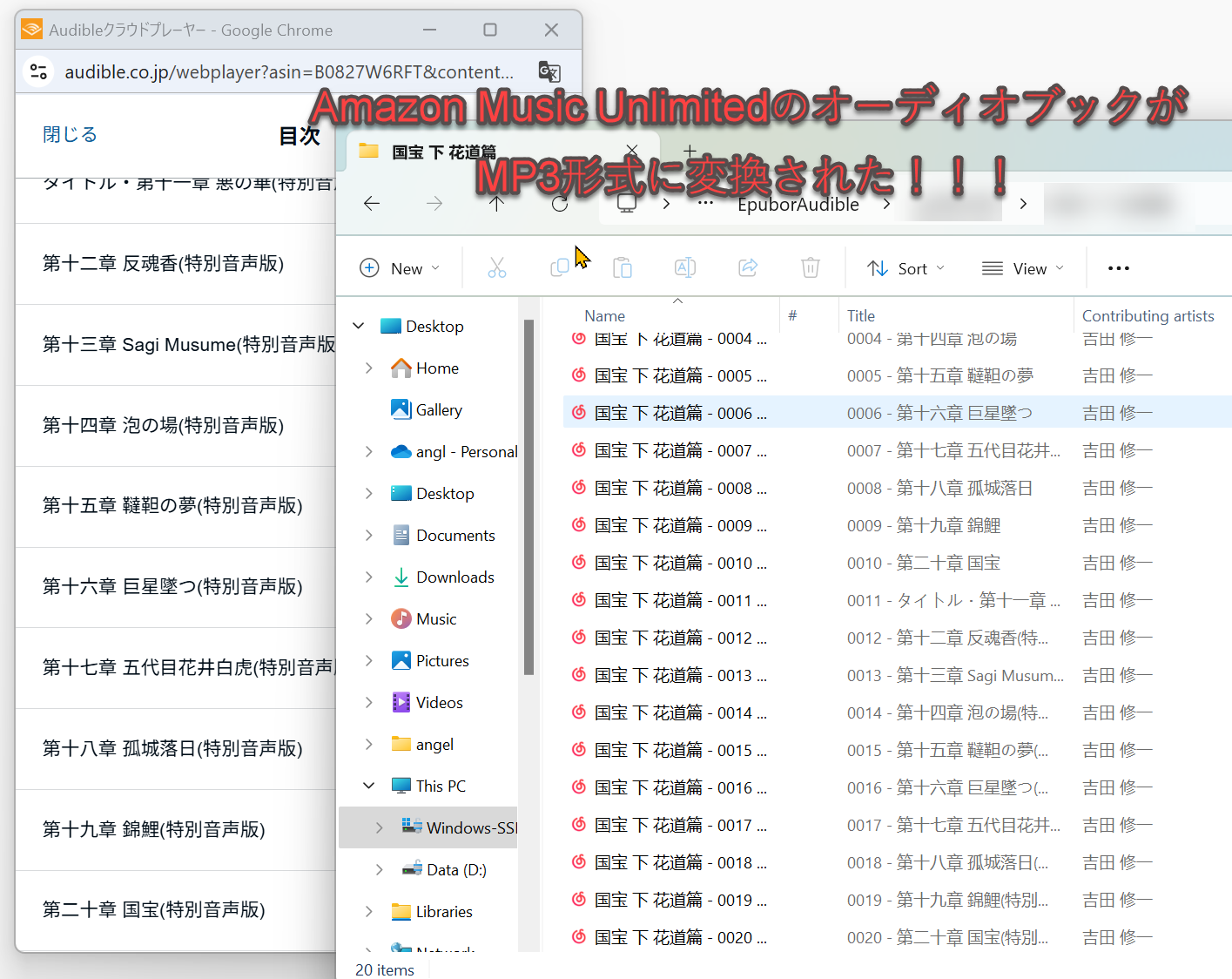Collapse the This PC node
The height and width of the screenshot is (979, 1232).
click(x=369, y=786)
